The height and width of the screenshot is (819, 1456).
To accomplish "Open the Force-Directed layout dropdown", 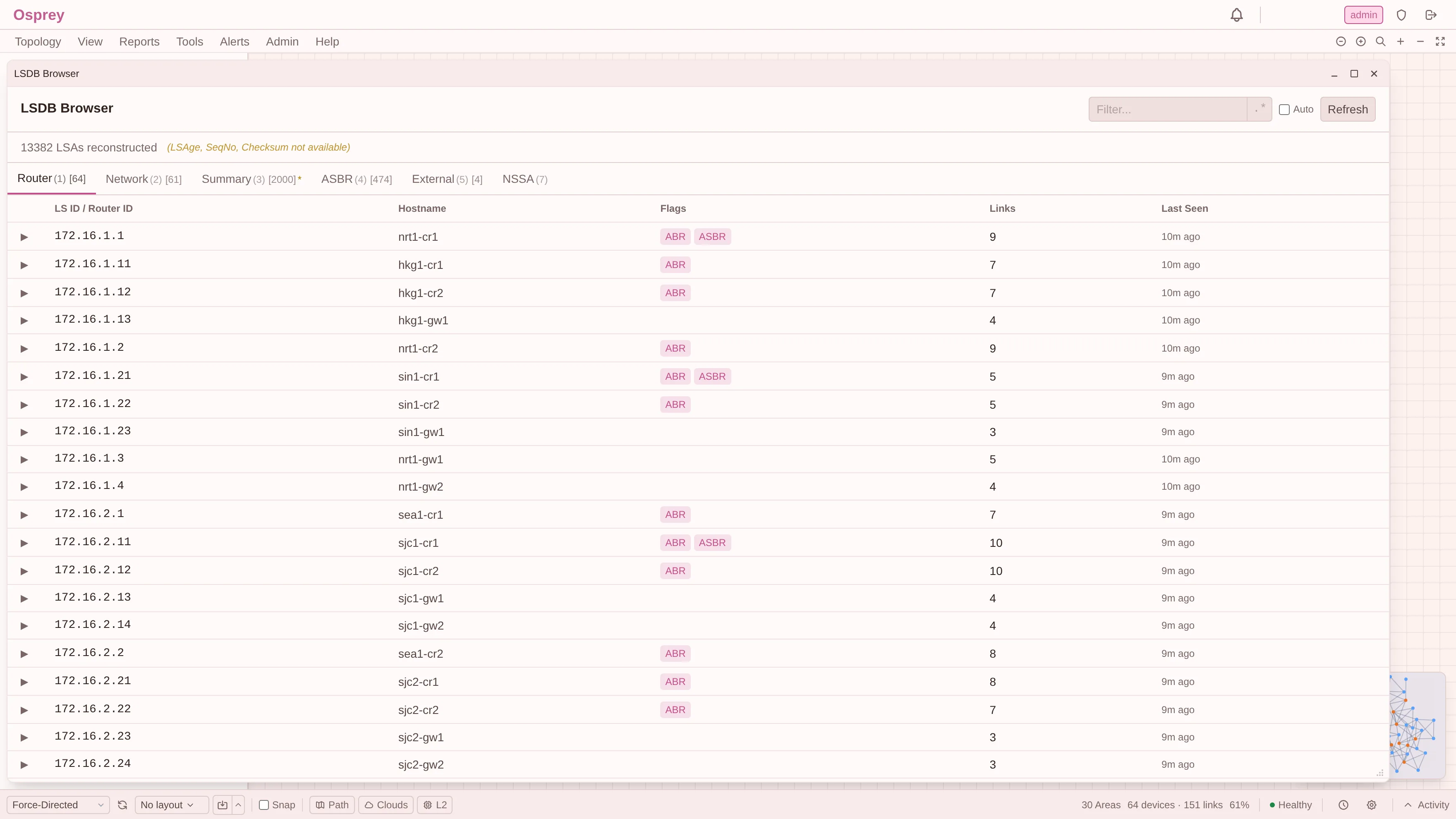I will [x=58, y=805].
